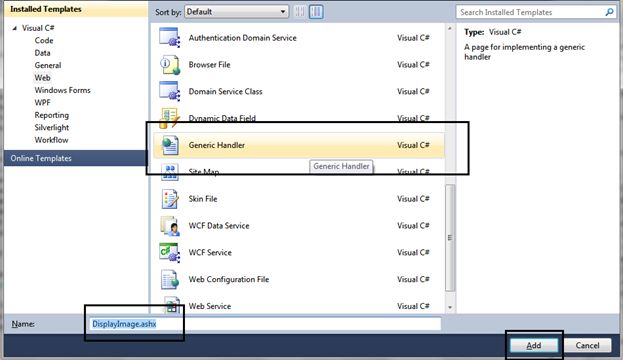
Task: Select the Authentication Domain Service template icon
Action: [x=170, y=37]
